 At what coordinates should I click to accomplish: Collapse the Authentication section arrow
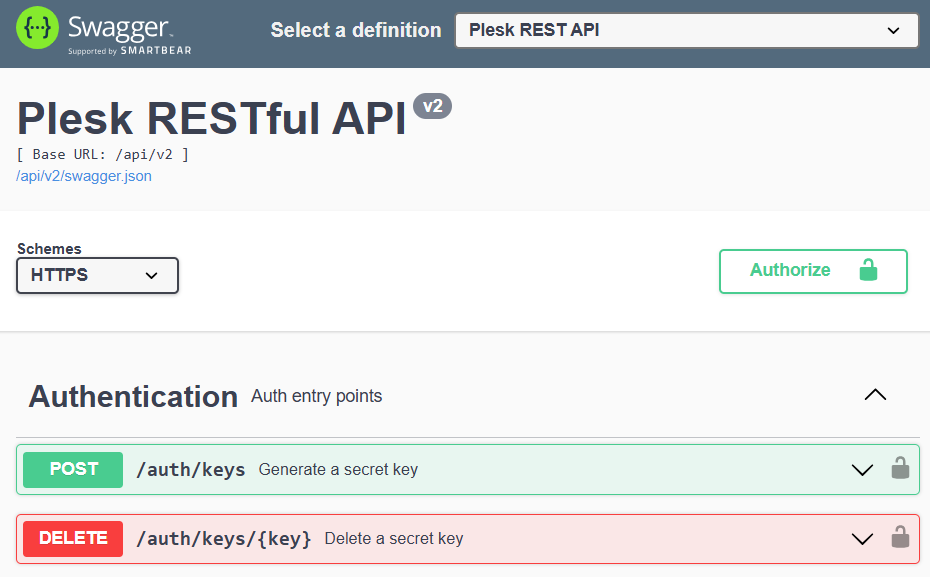click(875, 395)
